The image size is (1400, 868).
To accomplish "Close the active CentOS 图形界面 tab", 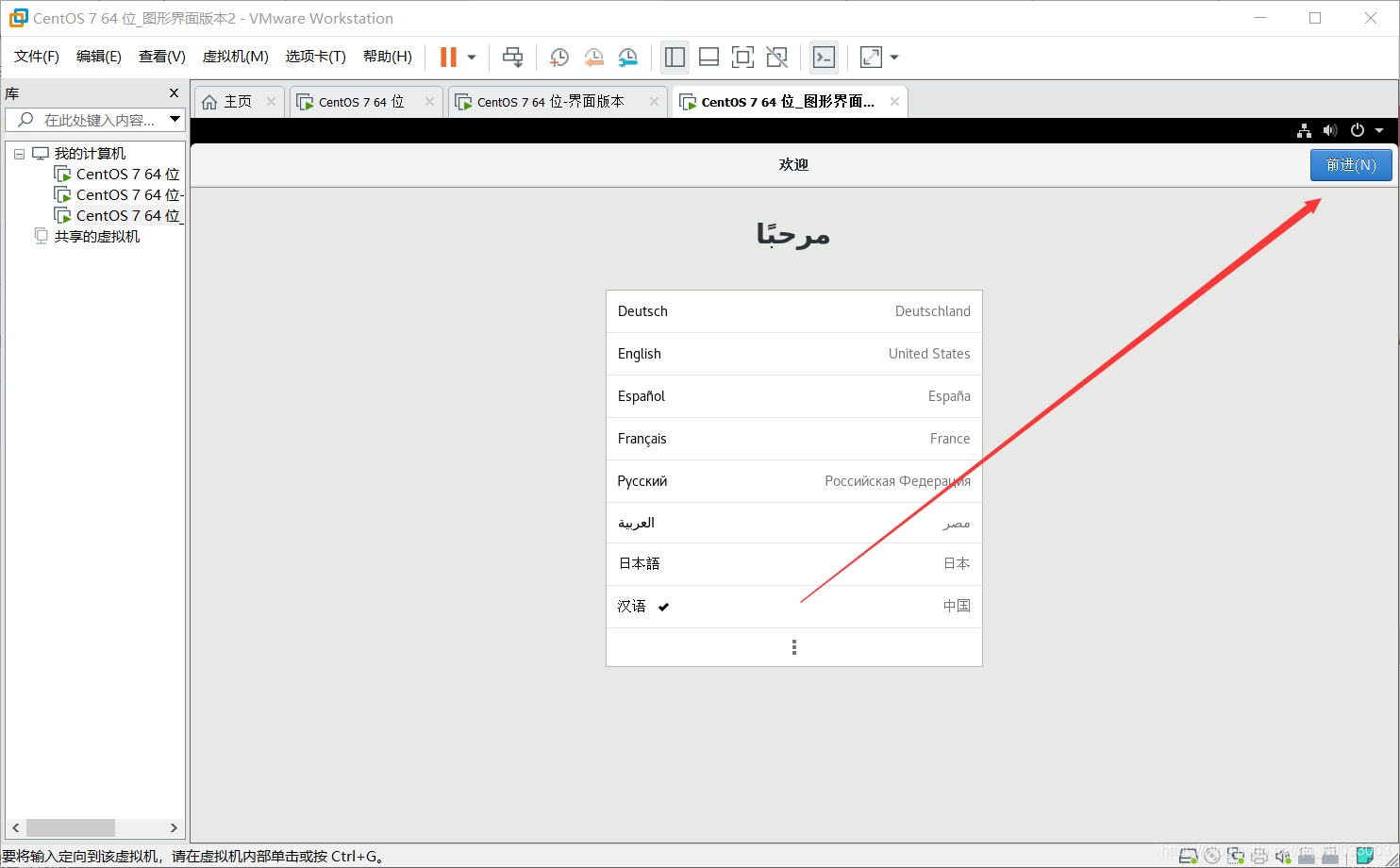I will [x=894, y=102].
